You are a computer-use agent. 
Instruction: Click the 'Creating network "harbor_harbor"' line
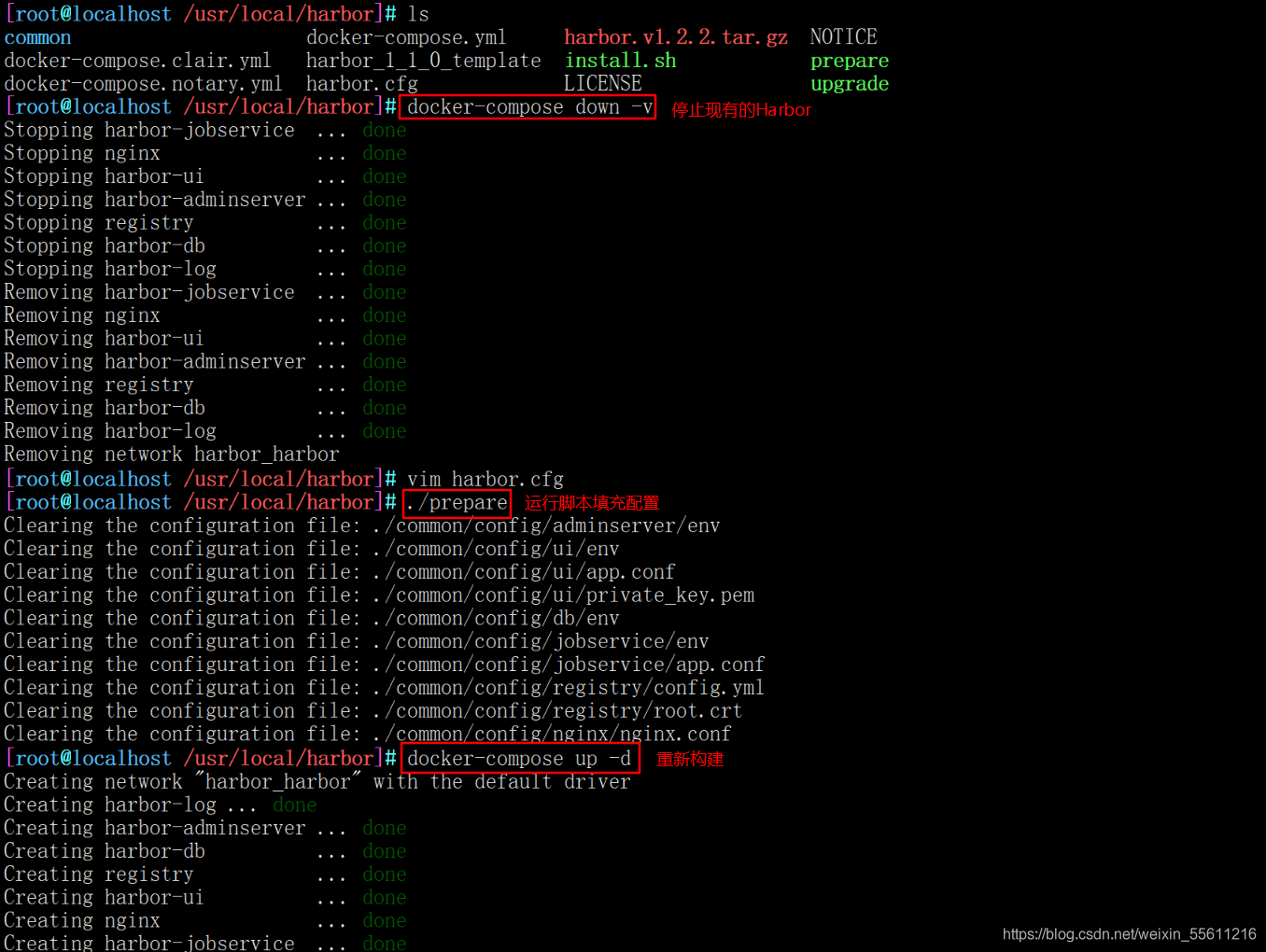(x=317, y=782)
